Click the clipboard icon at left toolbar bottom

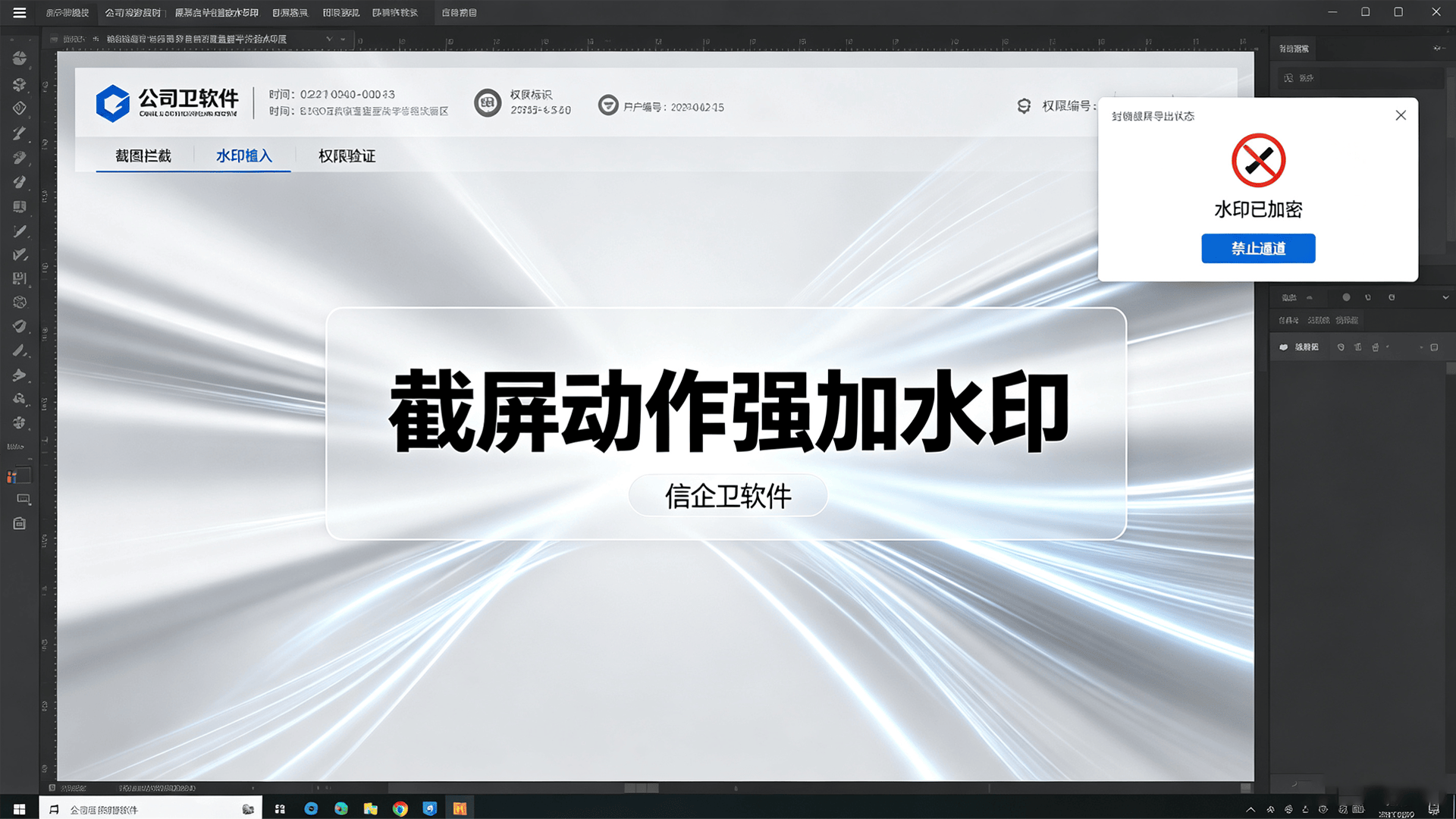(x=20, y=523)
